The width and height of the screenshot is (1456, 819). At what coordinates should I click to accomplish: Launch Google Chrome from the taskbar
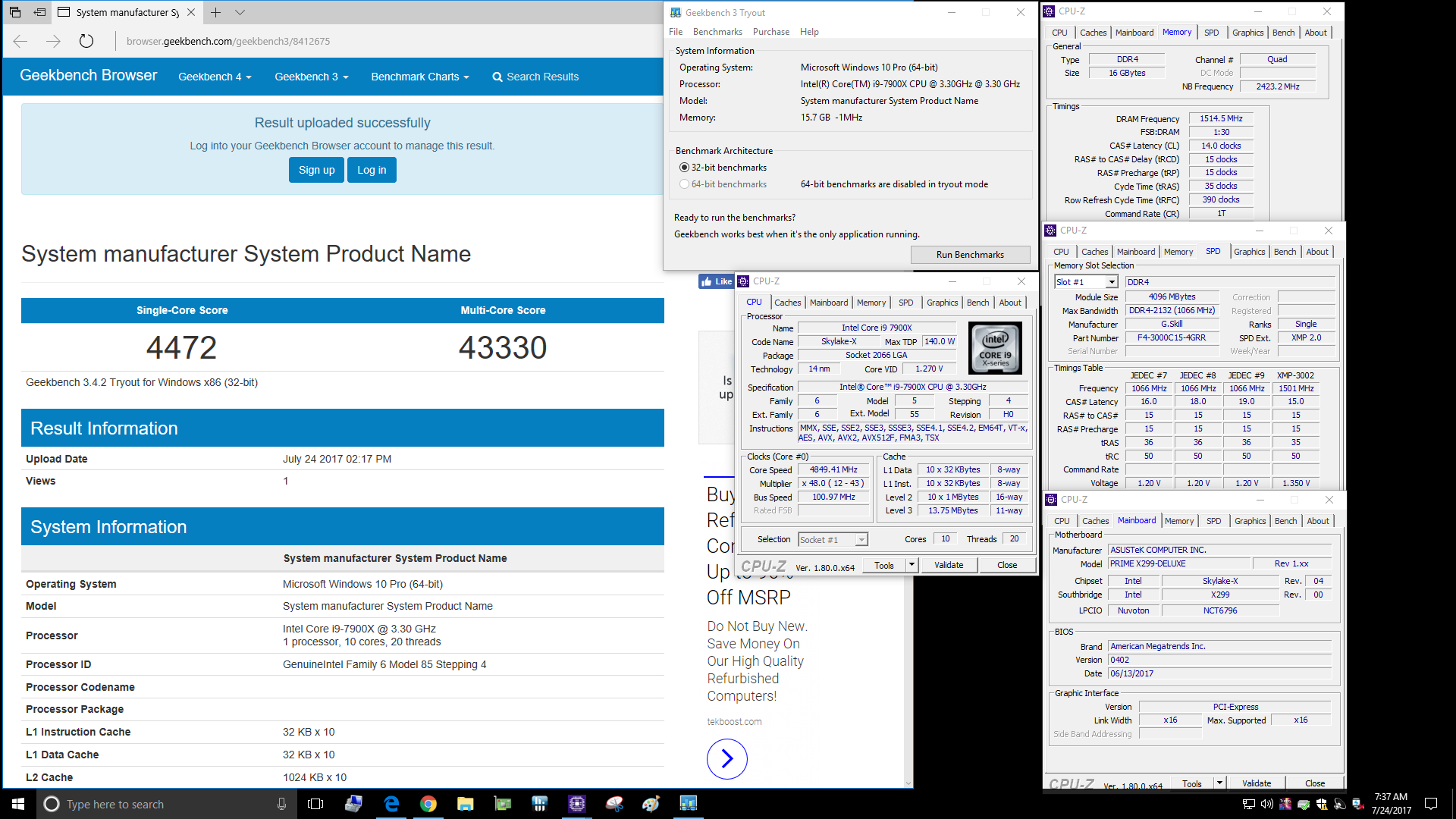[428, 804]
